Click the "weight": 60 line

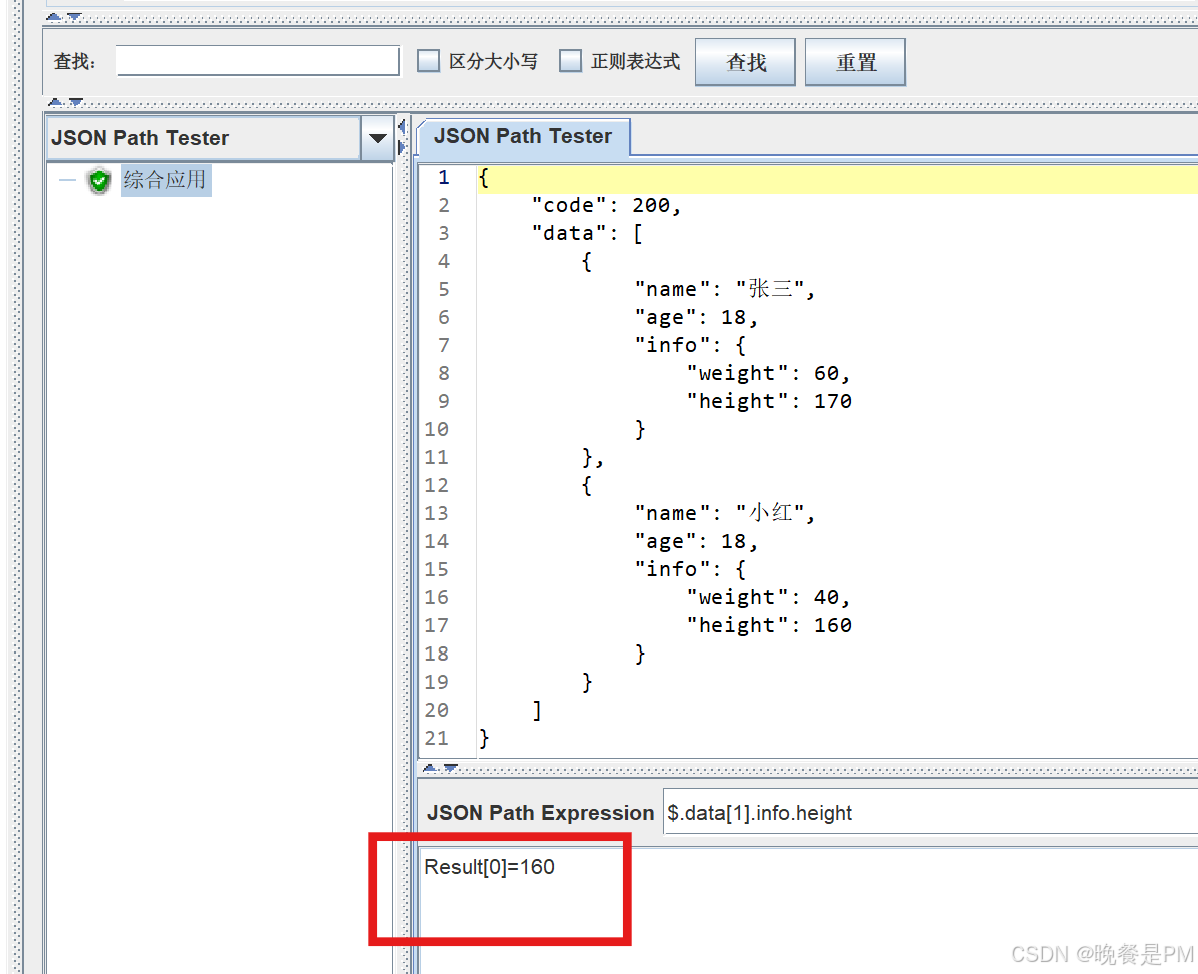(x=768, y=374)
